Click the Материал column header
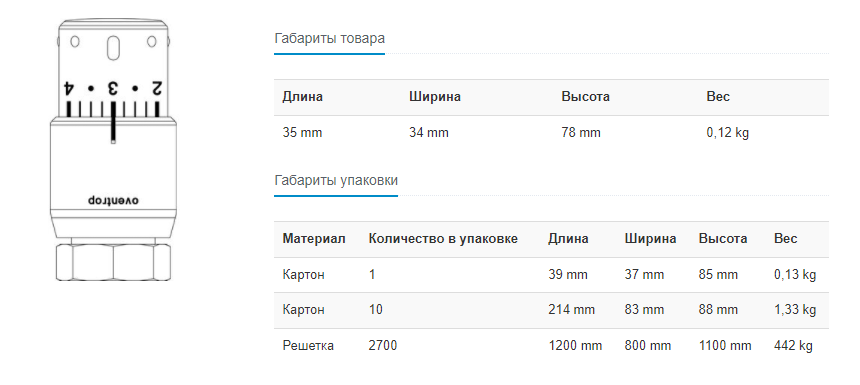860x385 pixels. 314,239
